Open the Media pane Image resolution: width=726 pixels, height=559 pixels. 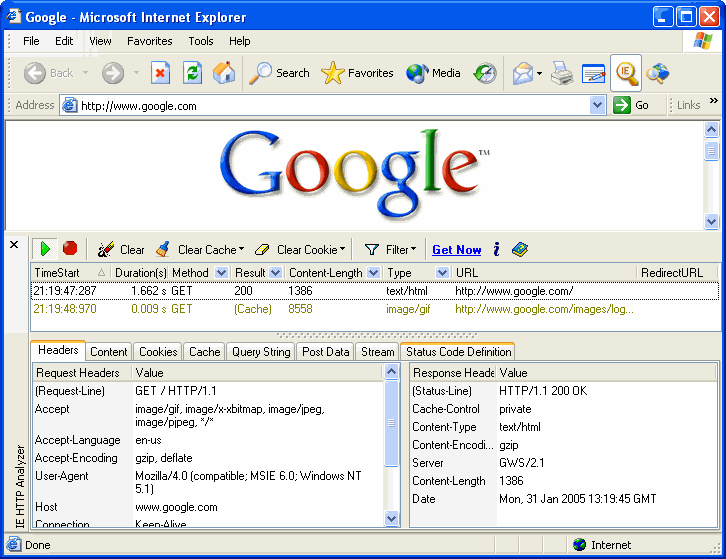pos(433,73)
